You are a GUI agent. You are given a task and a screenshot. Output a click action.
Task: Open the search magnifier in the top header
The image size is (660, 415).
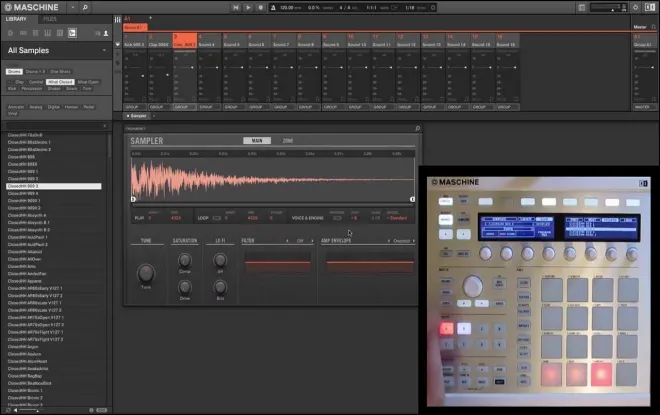click(85, 7)
